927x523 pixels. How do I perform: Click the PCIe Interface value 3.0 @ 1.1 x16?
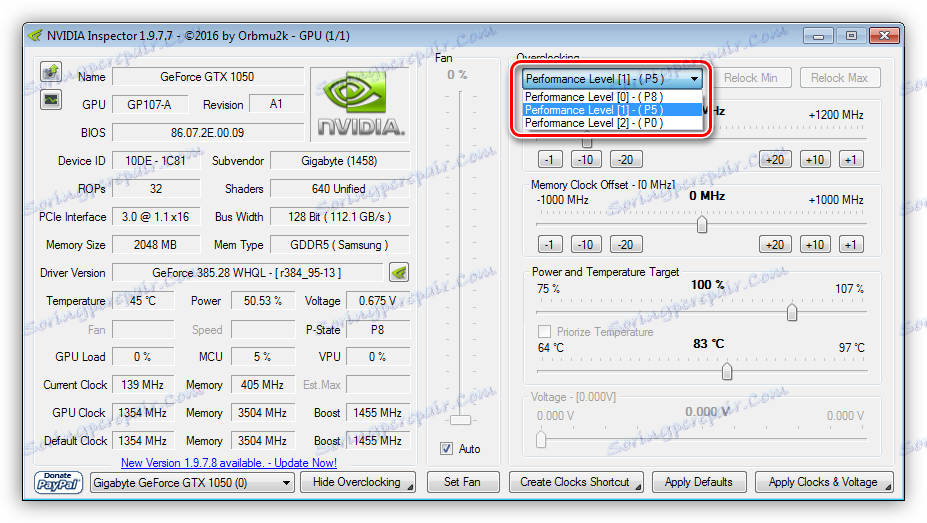click(155, 217)
